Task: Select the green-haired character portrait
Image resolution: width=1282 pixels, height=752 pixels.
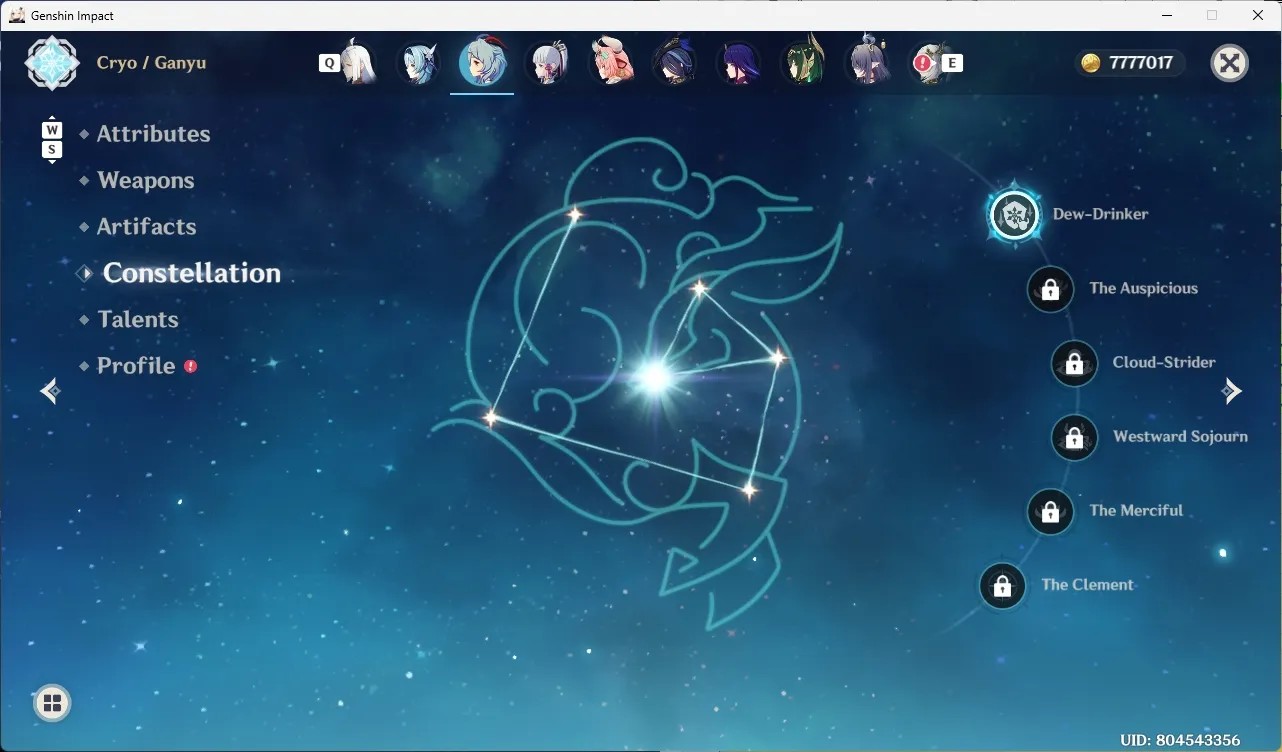Action: tap(803, 63)
